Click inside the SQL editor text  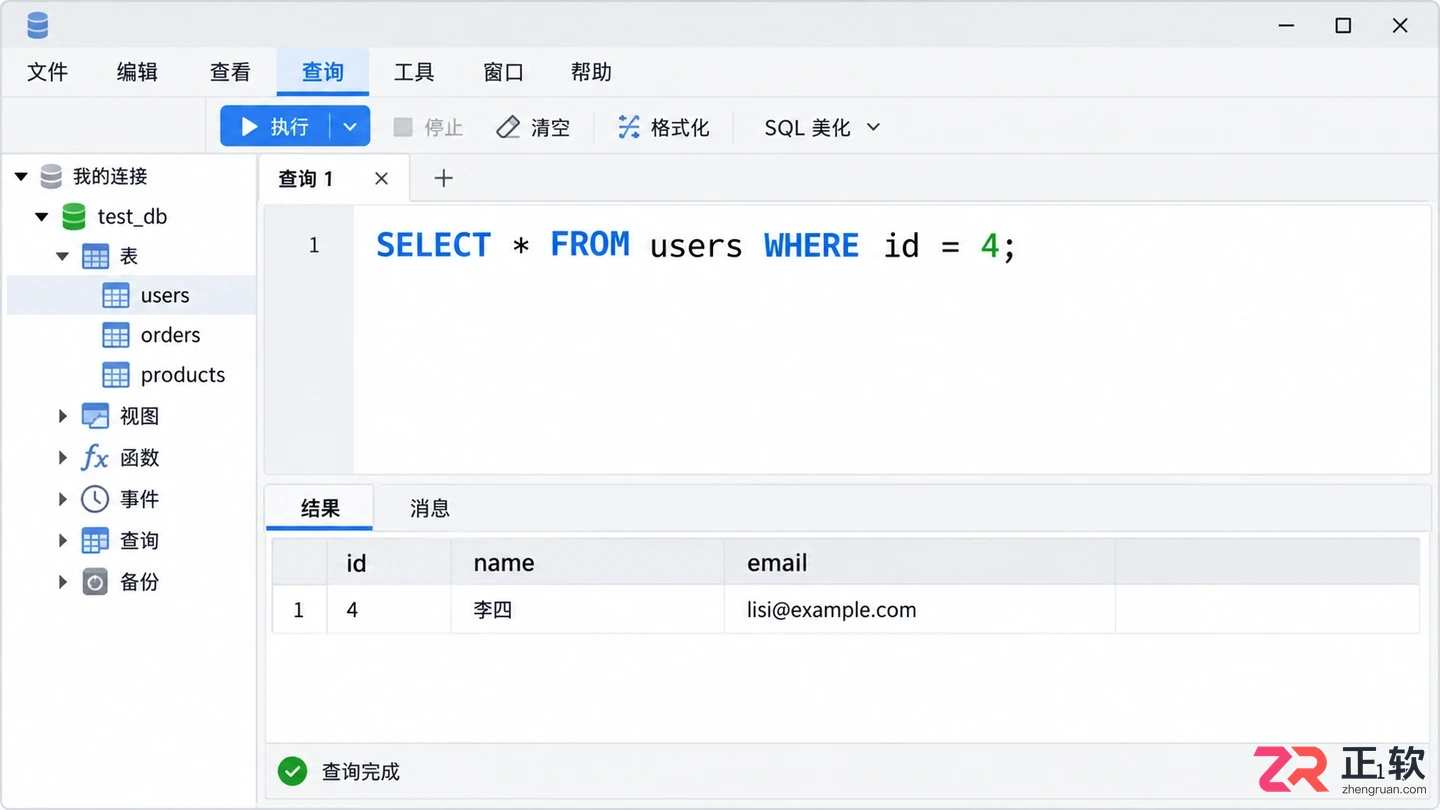695,245
